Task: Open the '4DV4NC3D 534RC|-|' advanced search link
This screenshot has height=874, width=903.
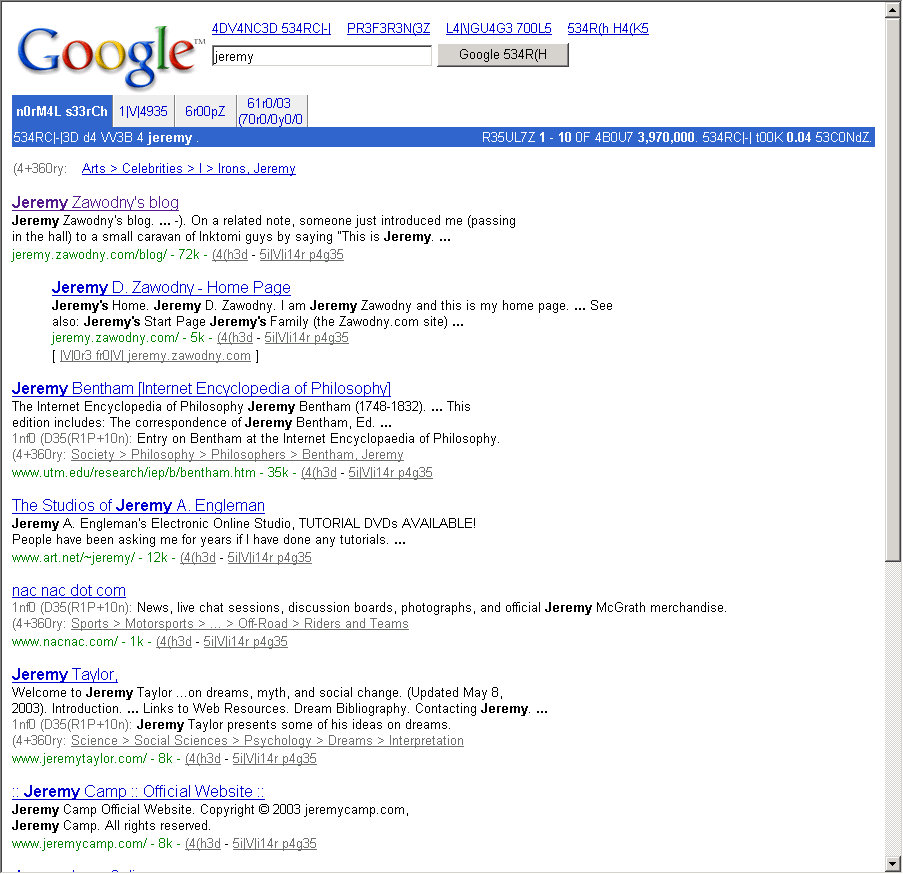Action: coord(271,29)
